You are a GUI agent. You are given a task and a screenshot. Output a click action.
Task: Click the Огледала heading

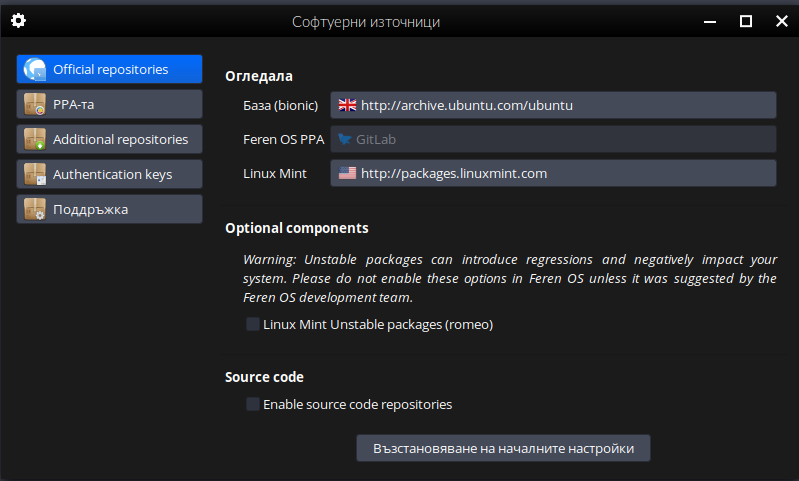tap(259, 76)
